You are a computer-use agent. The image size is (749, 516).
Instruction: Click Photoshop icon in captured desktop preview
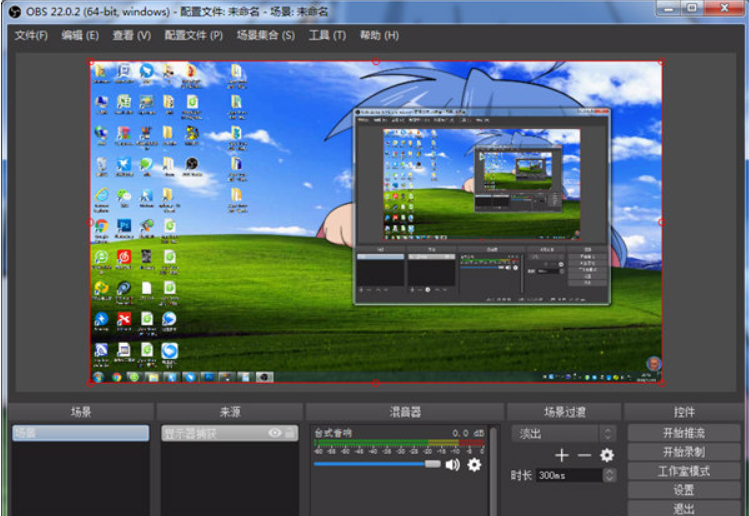(x=124, y=226)
